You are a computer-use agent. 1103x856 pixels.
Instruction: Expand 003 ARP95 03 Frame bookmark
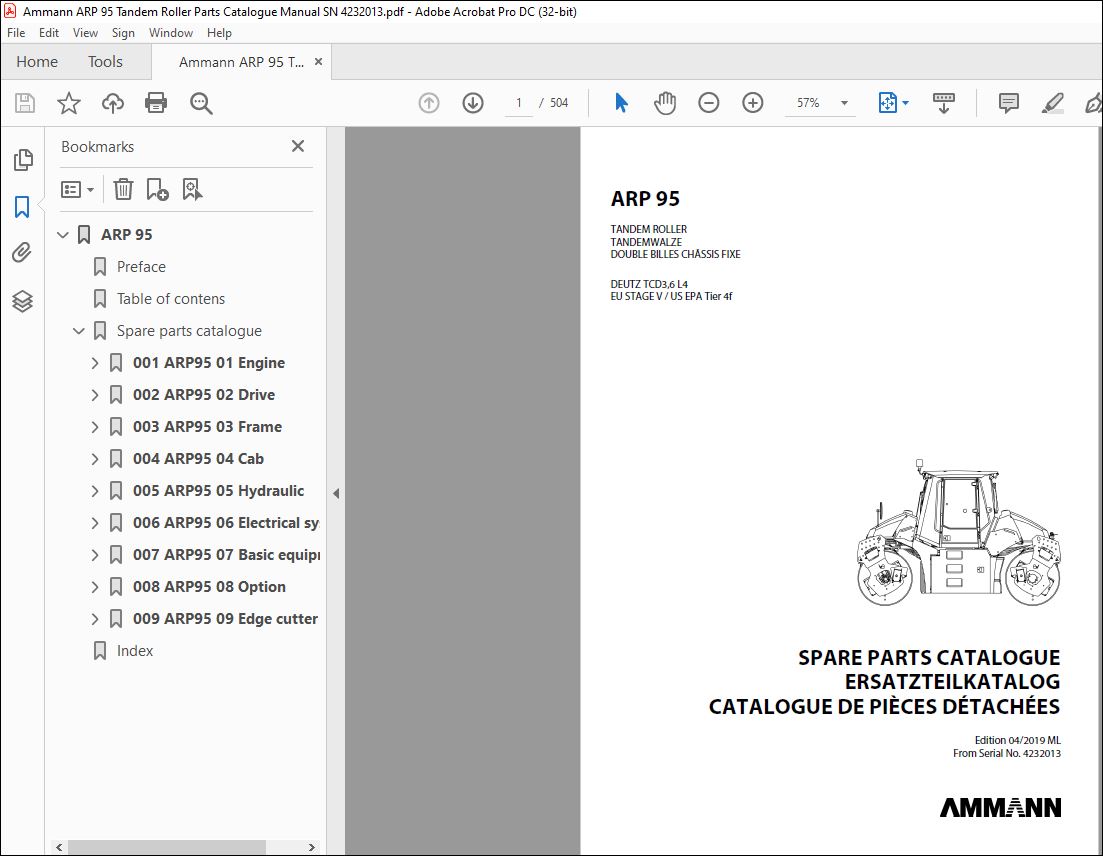click(x=95, y=427)
